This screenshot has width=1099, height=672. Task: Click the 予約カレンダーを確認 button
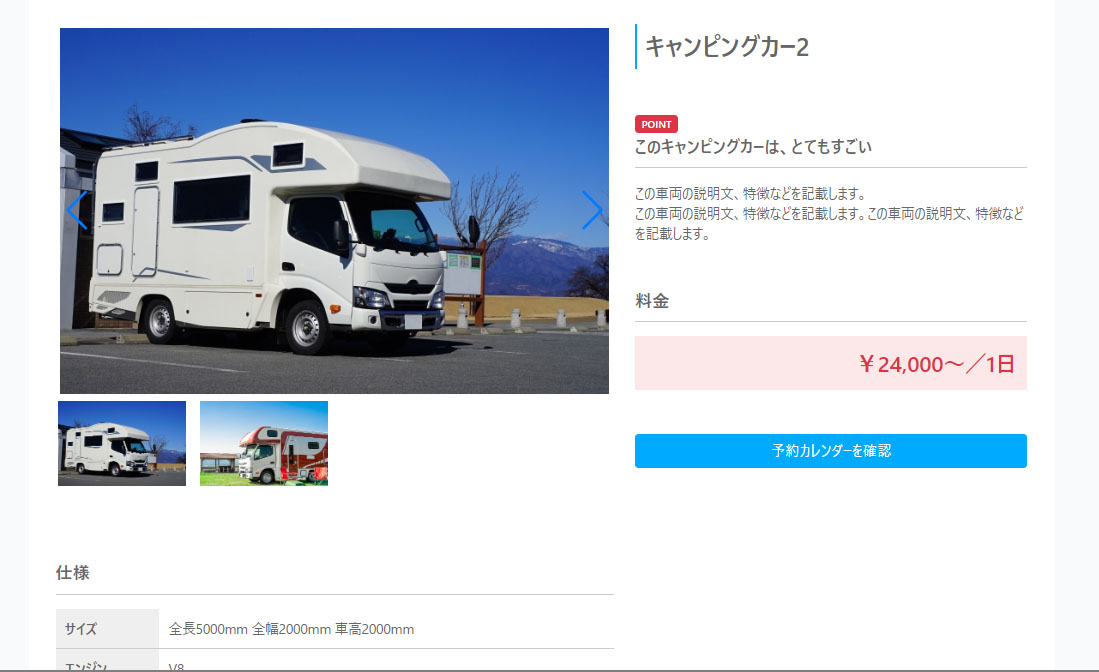(x=831, y=451)
